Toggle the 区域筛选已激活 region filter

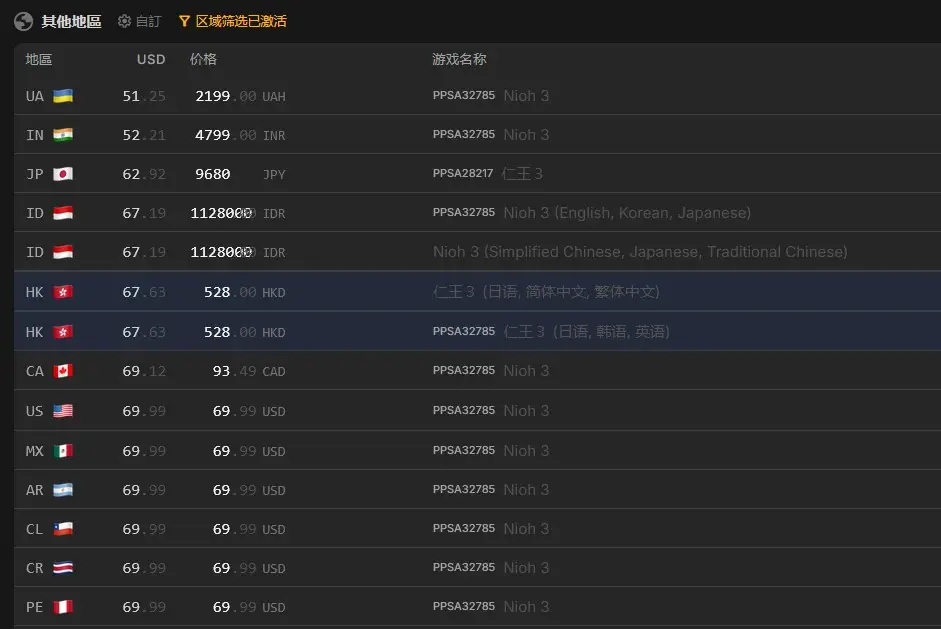click(240, 21)
